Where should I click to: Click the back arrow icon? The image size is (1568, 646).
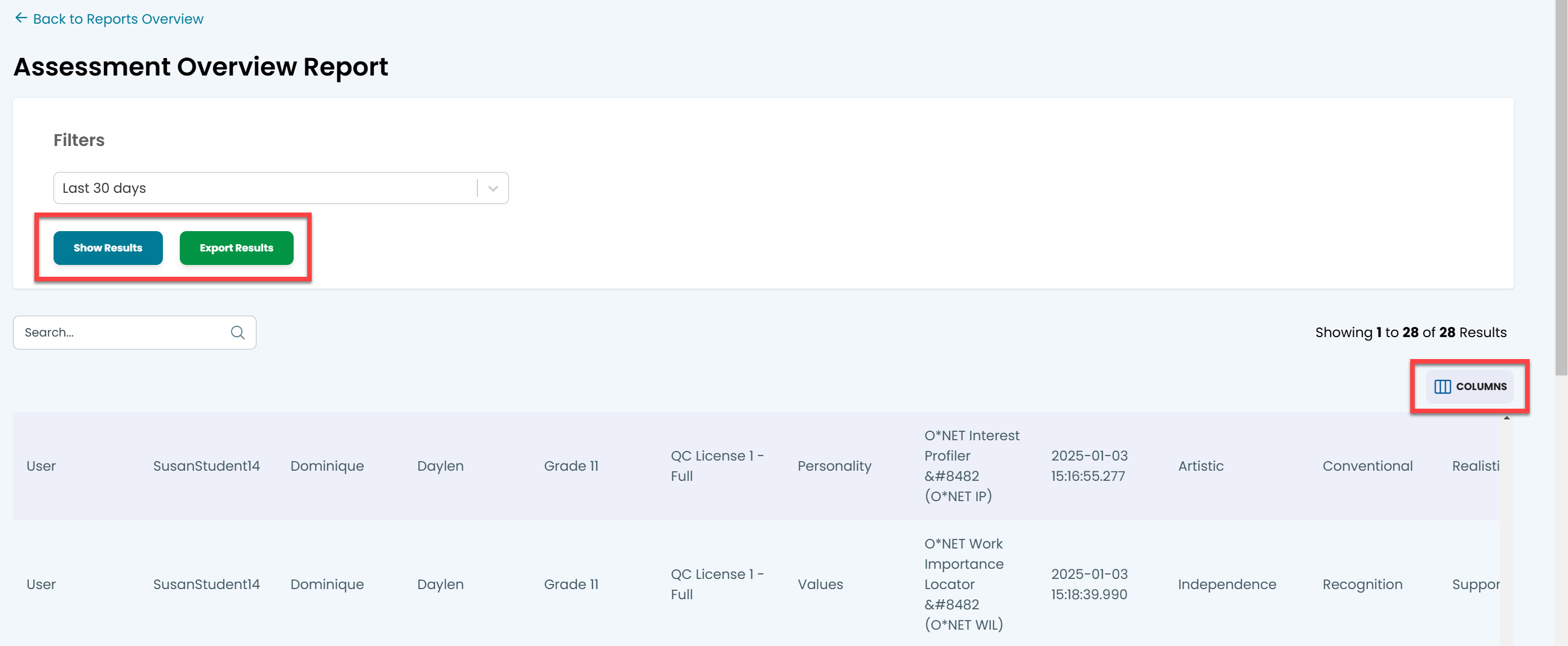[21, 18]
